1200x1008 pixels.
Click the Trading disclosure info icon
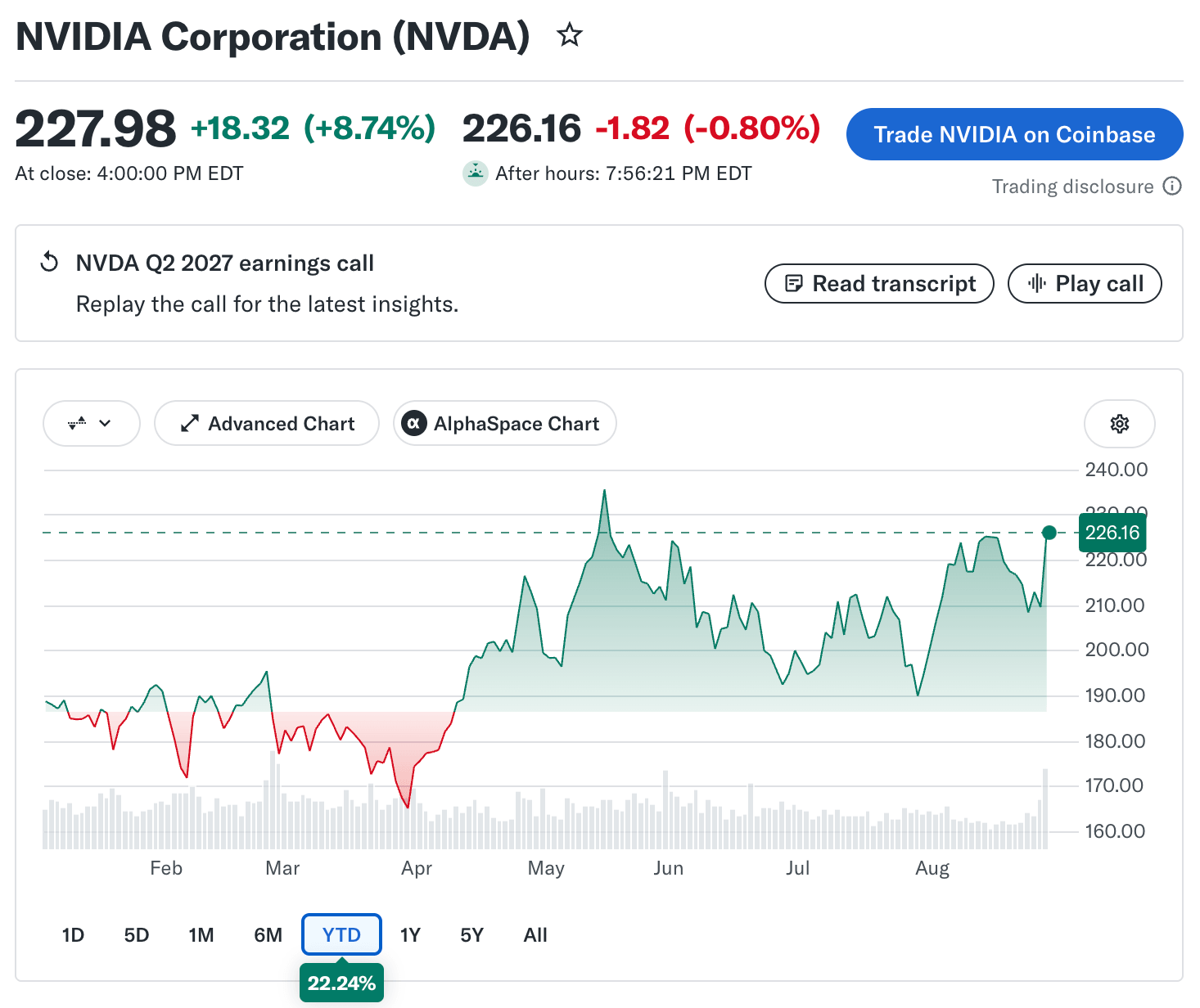click(1172, 187)
